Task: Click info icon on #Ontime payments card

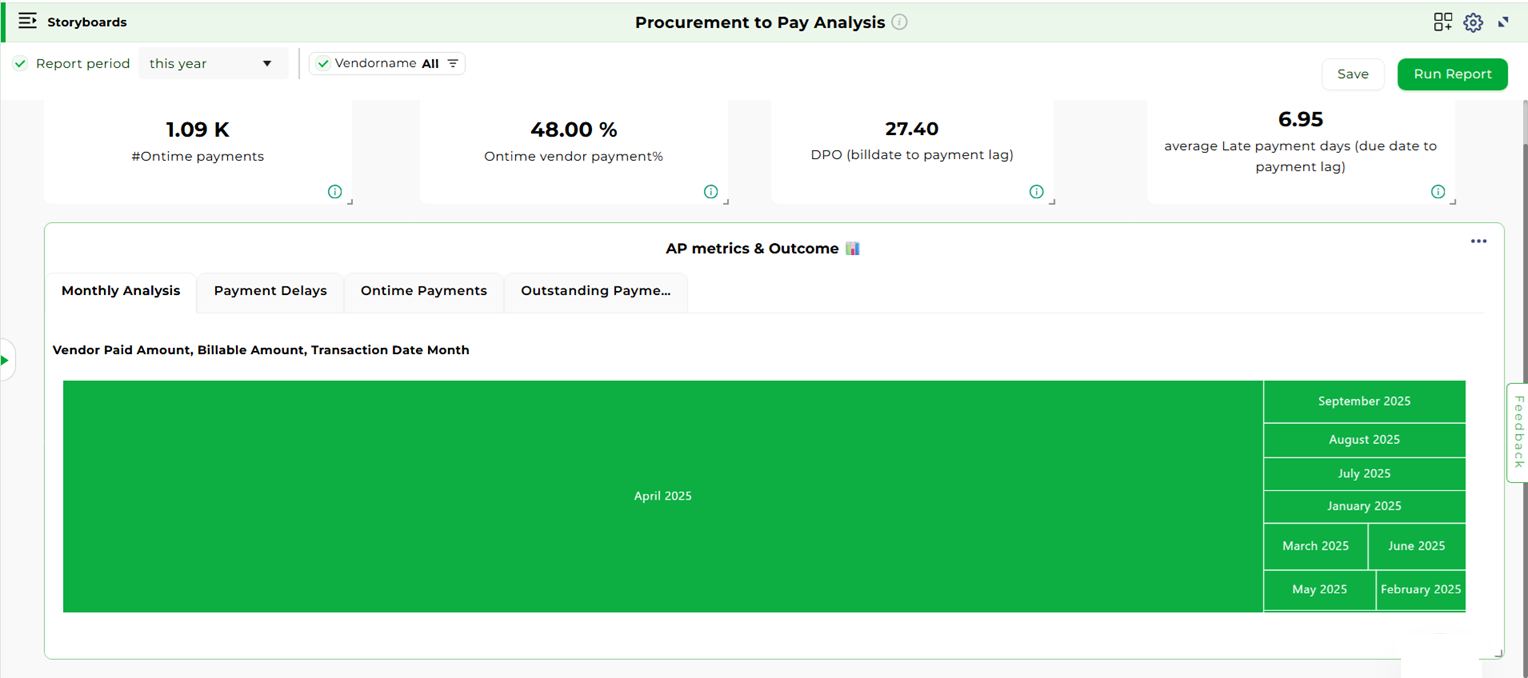Action: [x=335, y=192]
